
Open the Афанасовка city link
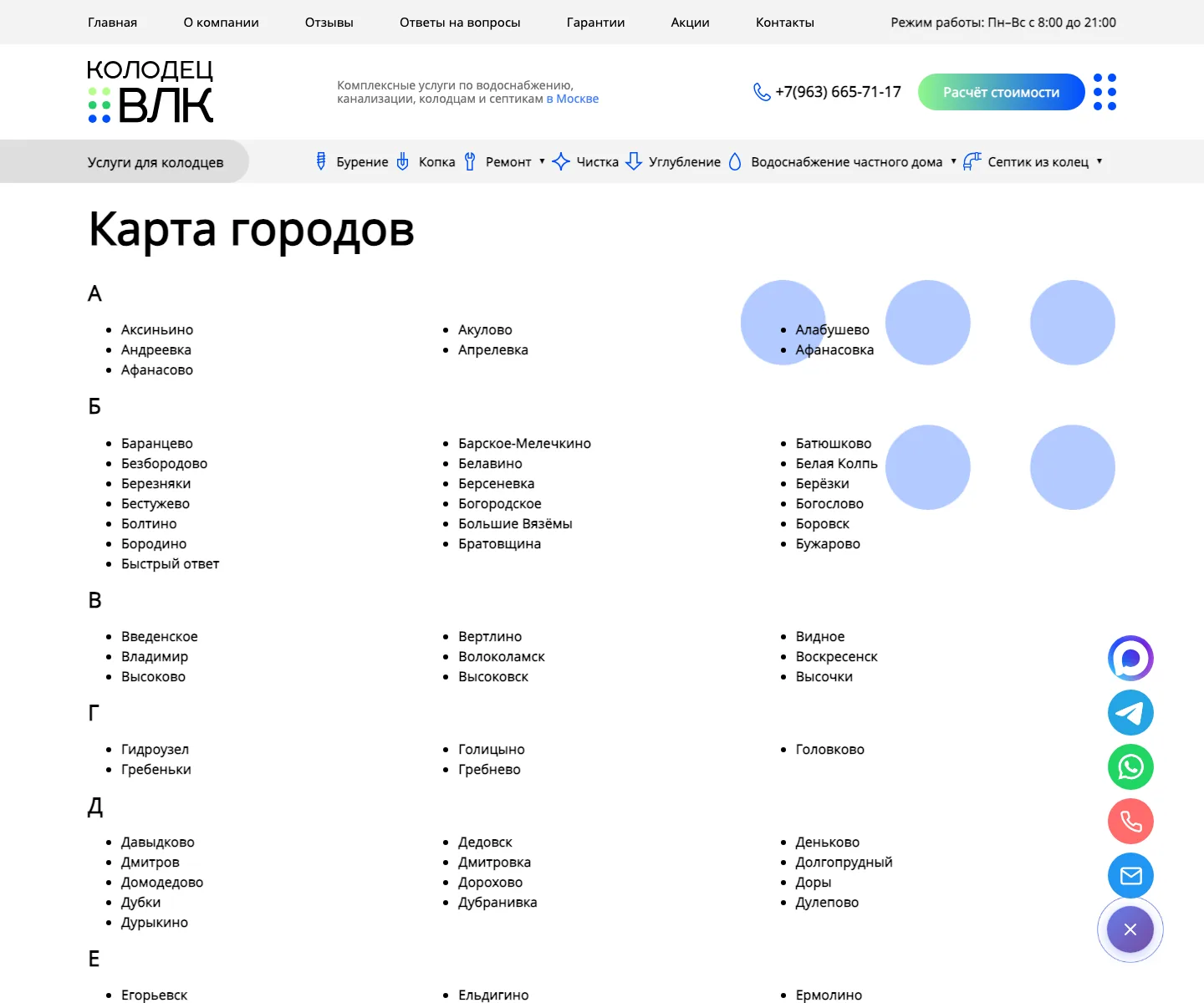tap(834, 350)
